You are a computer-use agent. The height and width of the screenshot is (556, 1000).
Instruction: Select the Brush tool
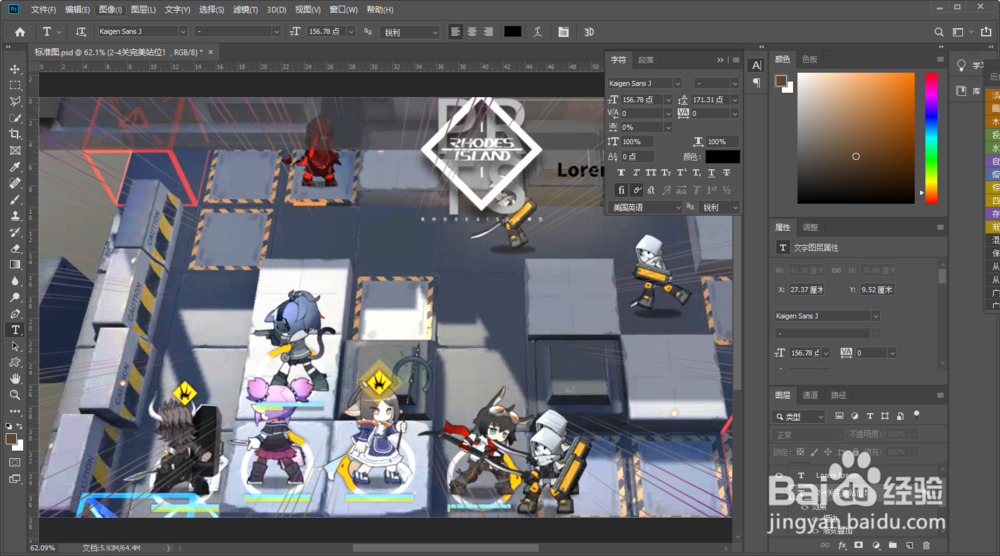(15, 200)
